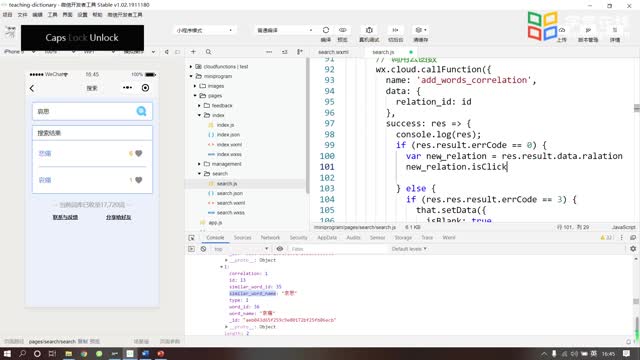Open the top execution context dropdown in console

point(241,249)
